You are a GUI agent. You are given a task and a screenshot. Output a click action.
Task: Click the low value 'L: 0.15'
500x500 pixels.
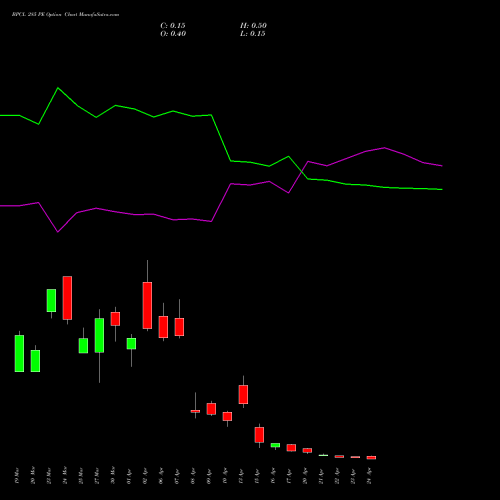click(x=253, y=34)
